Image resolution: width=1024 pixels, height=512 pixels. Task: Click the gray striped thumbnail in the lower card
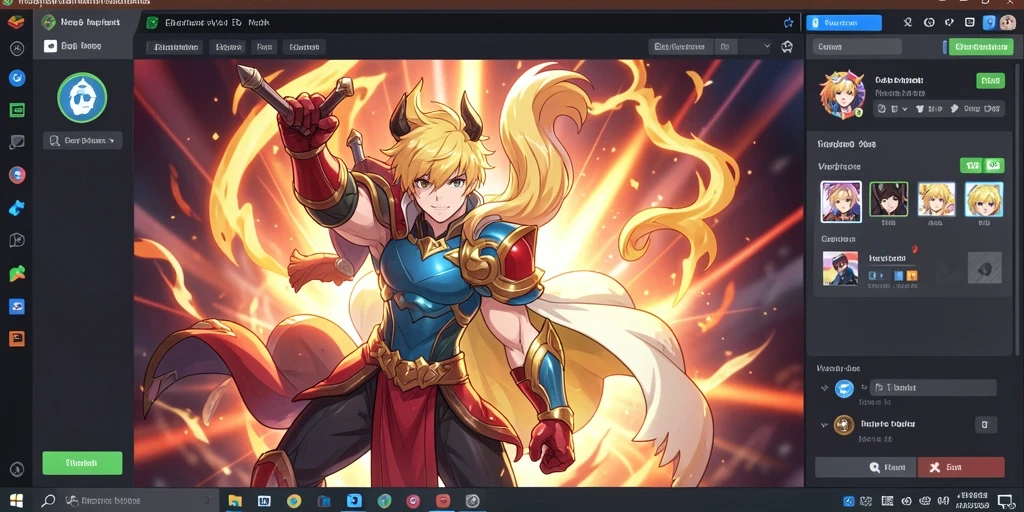tap(985, 268)
